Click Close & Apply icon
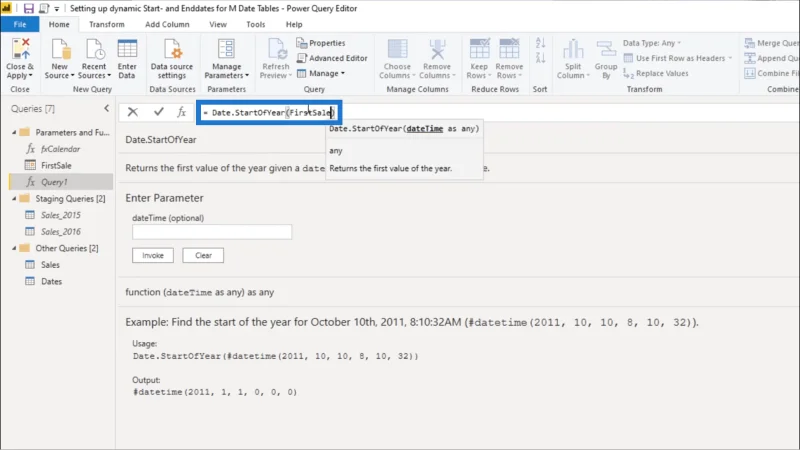The width and height of the screenshot is (800, 450). coord(20,49)
